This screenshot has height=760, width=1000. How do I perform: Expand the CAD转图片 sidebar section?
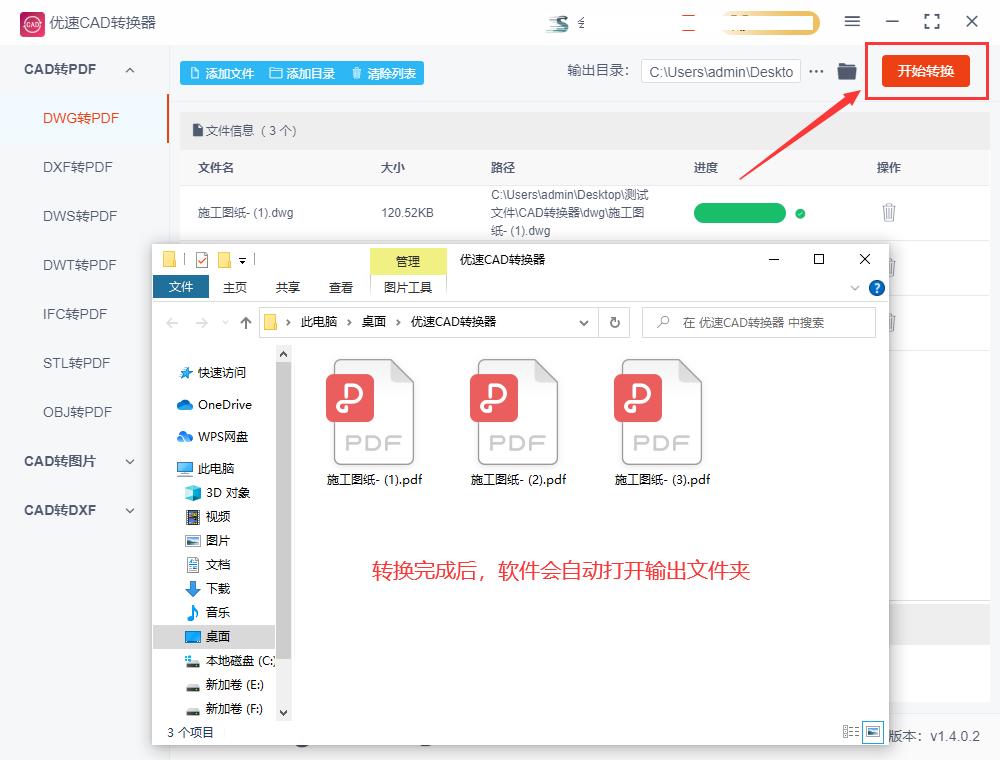pyautogui.click(x=130, y=461)
